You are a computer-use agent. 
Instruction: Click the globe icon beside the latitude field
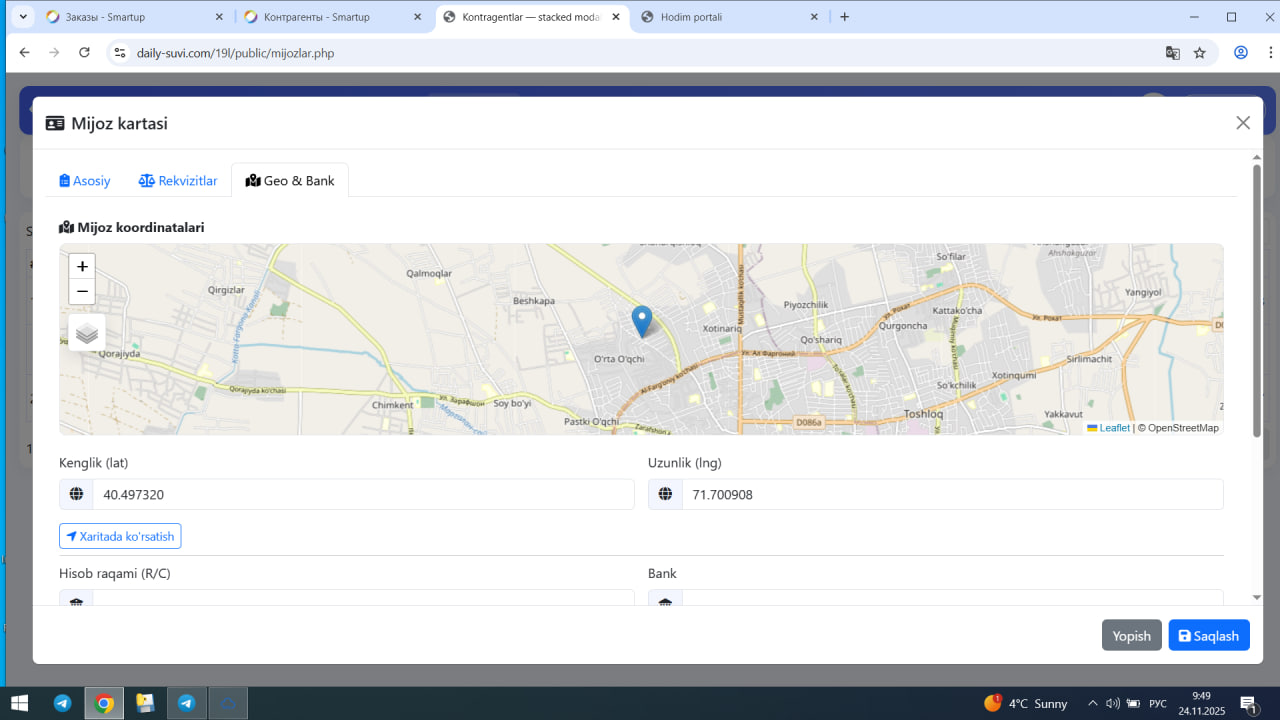coord(76,494)
